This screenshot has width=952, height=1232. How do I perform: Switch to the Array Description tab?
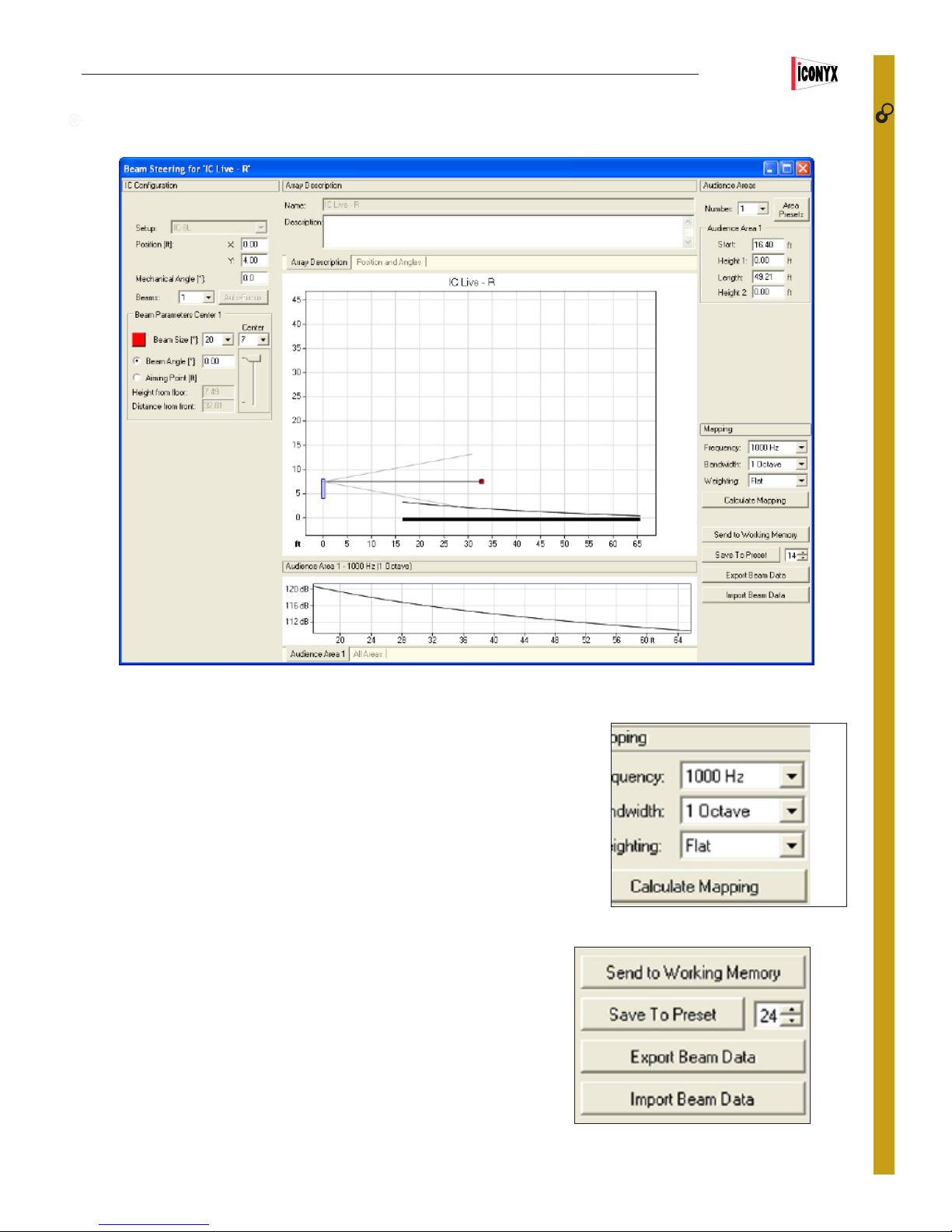pyautogui.click(x=319, y=262)
